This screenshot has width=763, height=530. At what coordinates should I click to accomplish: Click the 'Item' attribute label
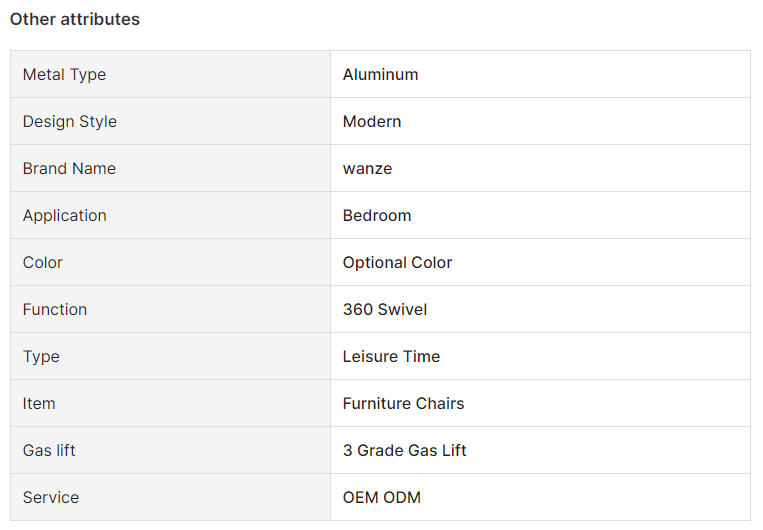pyautogui.click(x=39, y=404)
